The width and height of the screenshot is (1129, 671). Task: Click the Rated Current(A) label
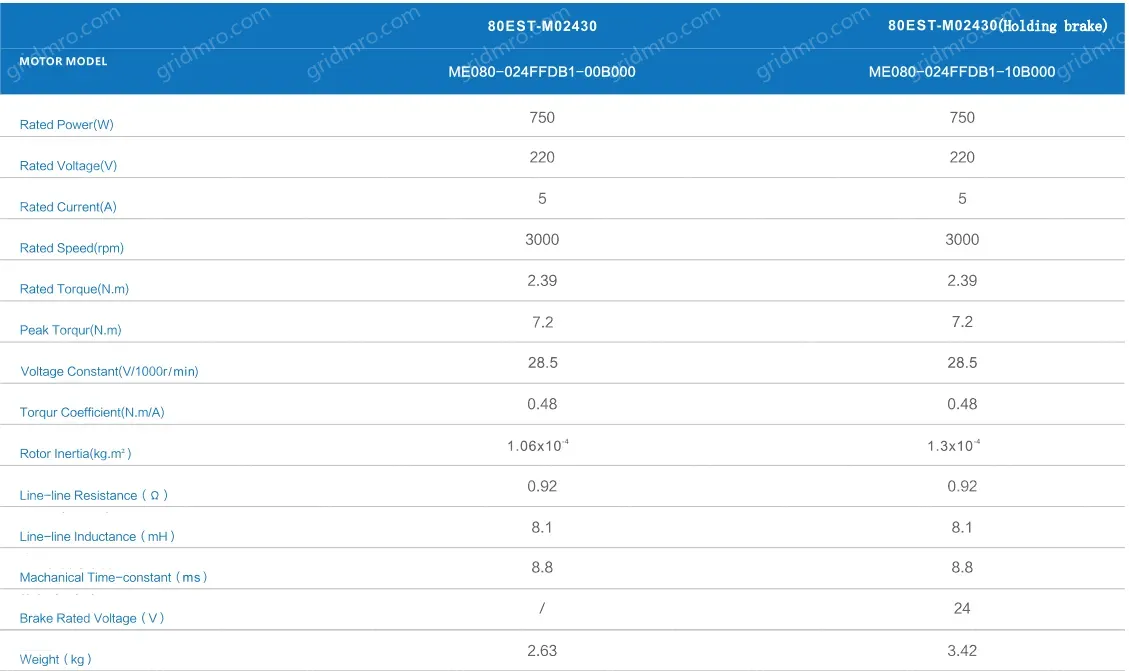68,207
